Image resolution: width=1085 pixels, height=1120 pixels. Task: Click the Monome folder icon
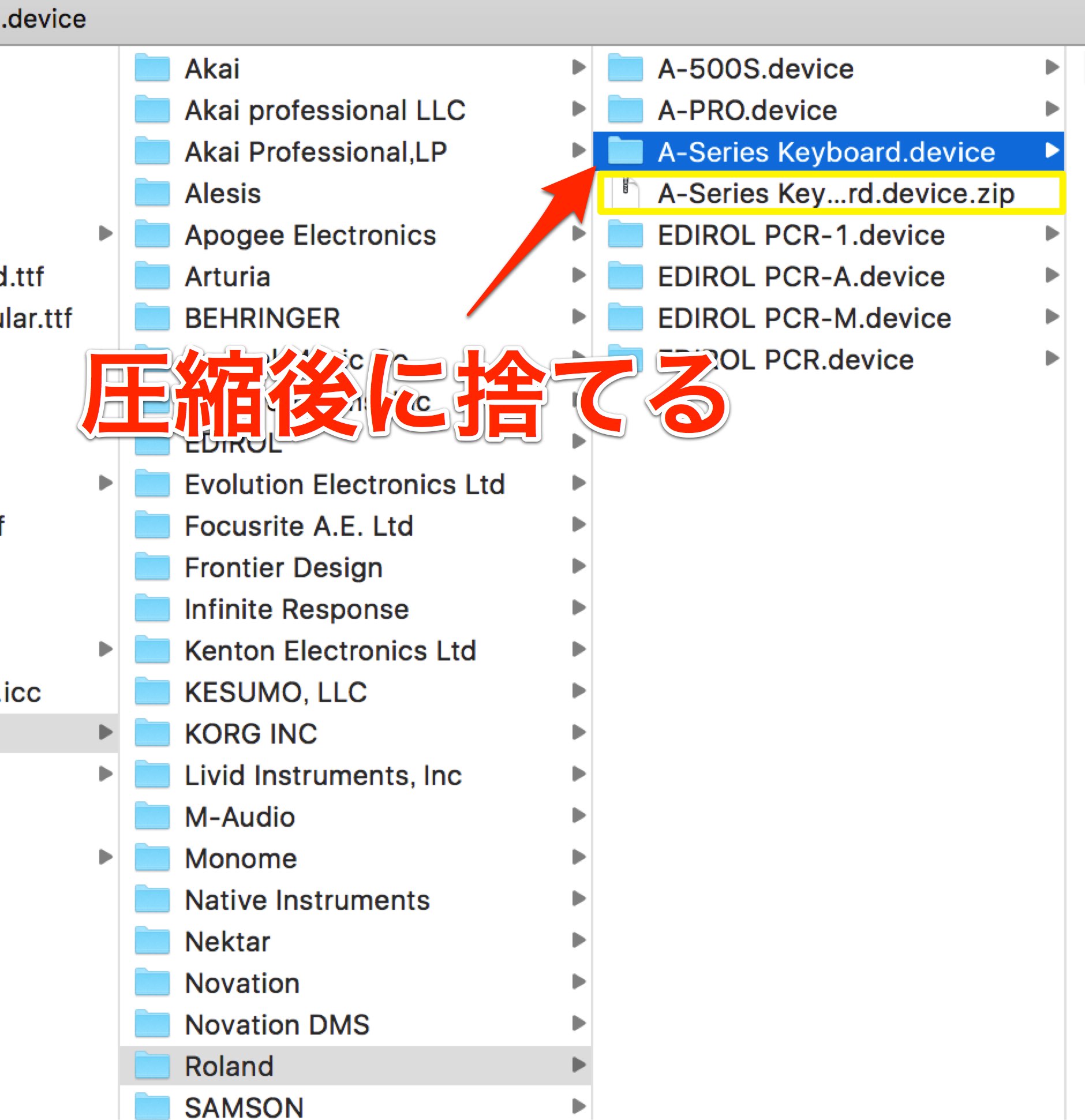[x=152, y=858]
